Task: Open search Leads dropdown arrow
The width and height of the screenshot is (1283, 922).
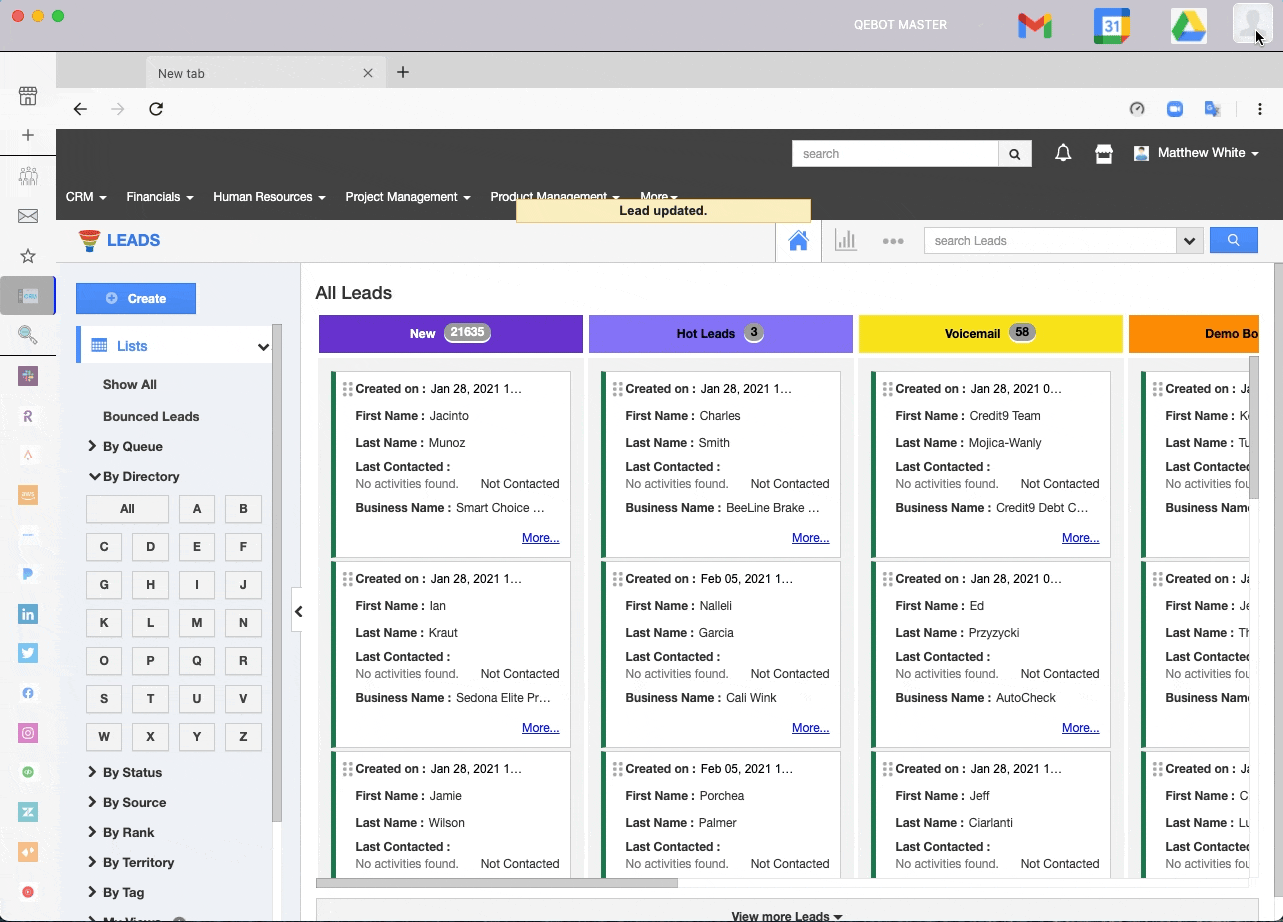Action: (1189, 241)
